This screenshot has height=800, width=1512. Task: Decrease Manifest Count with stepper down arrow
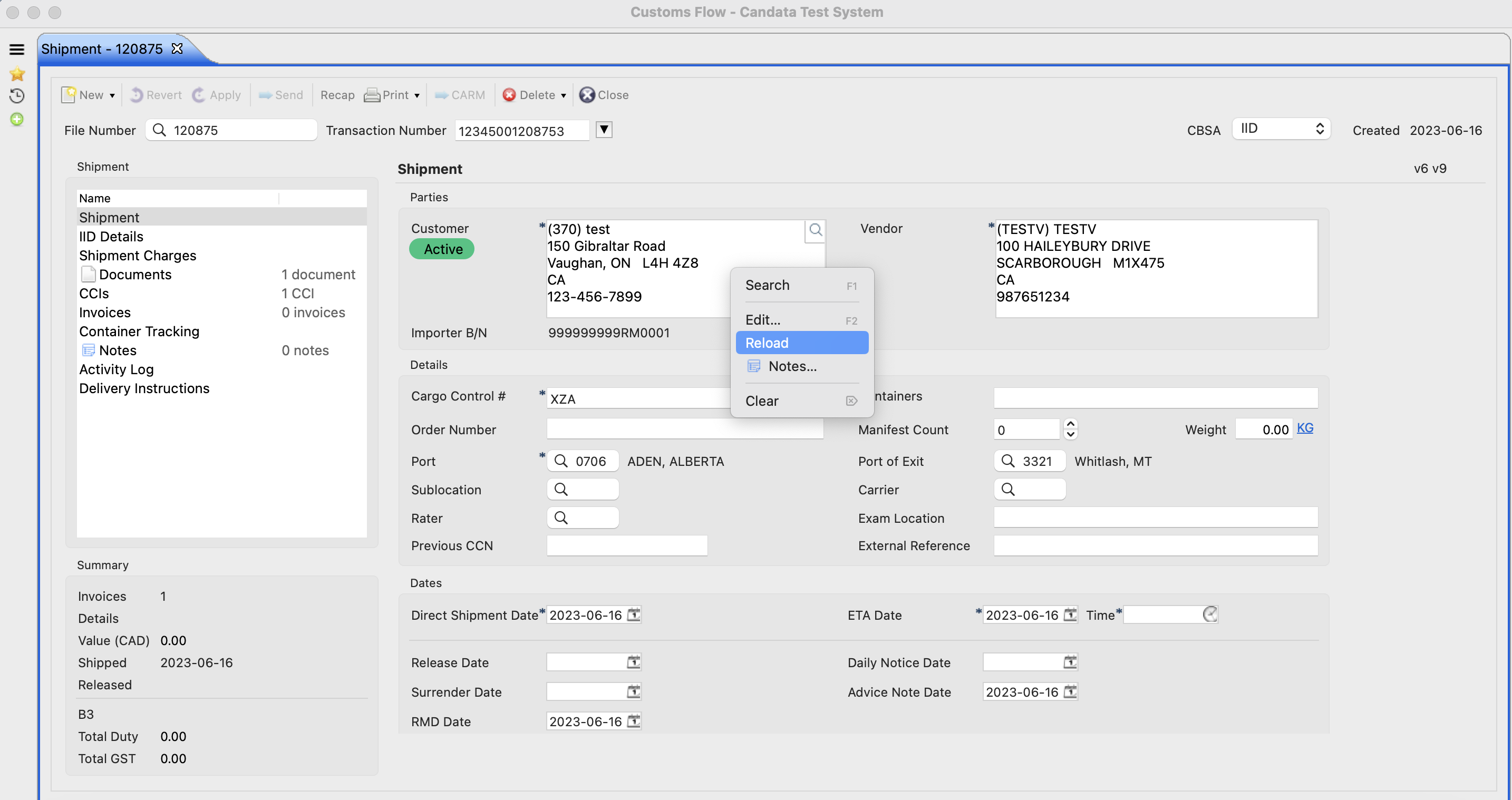1070,434
